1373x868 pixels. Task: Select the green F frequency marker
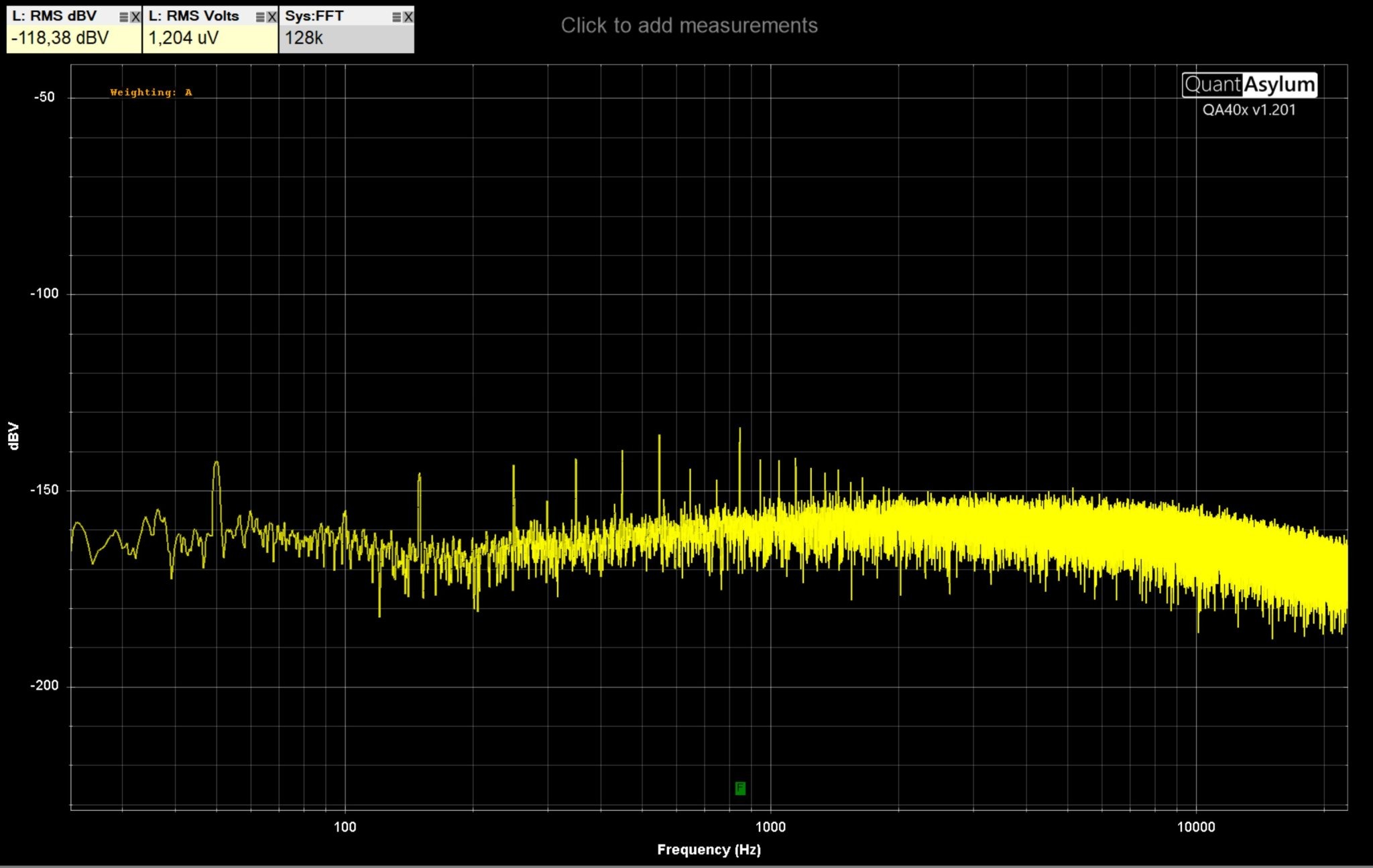pos(740,788)
